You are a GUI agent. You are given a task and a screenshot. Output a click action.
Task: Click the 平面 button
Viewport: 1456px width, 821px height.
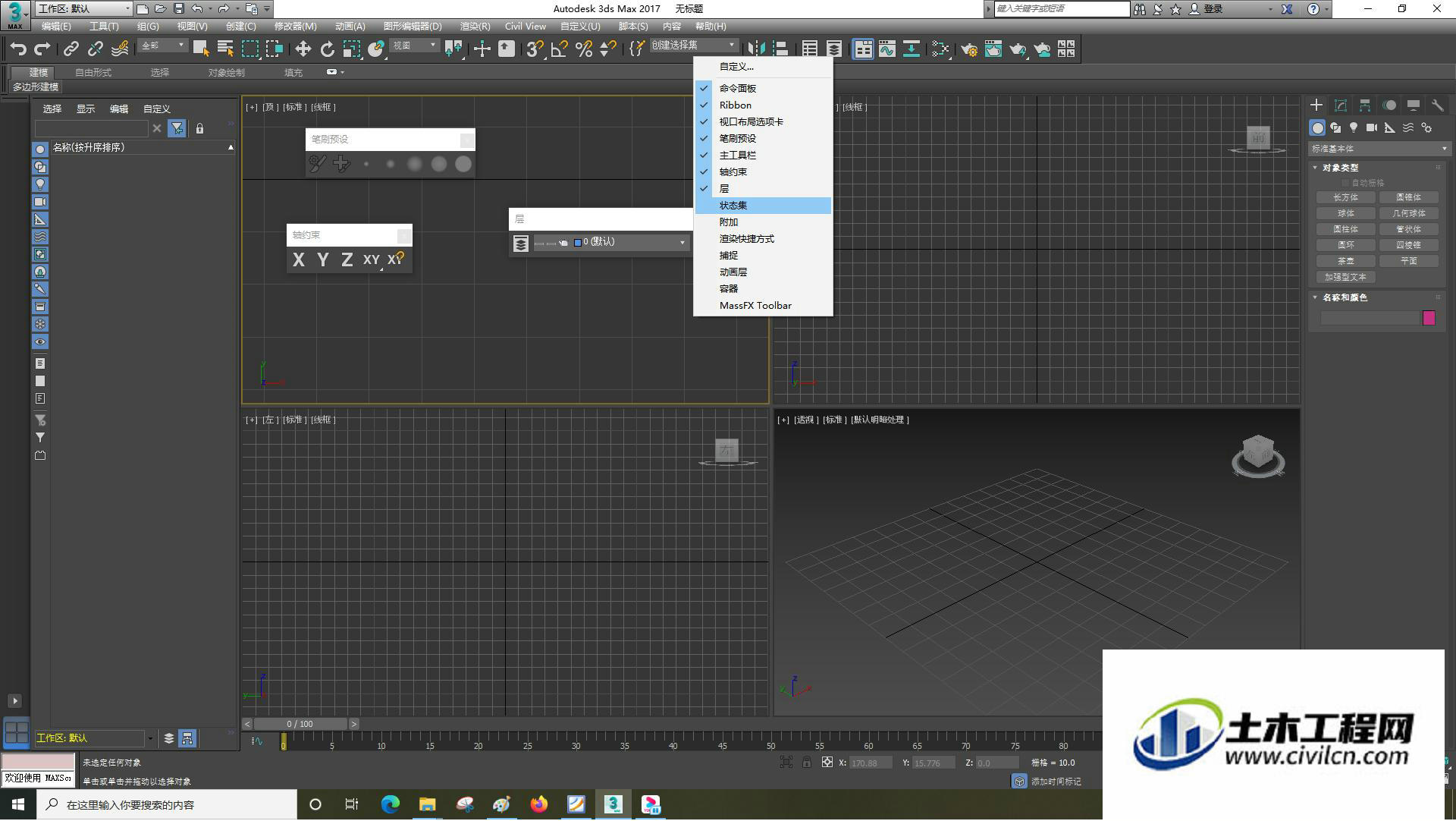click(1409, 261)
